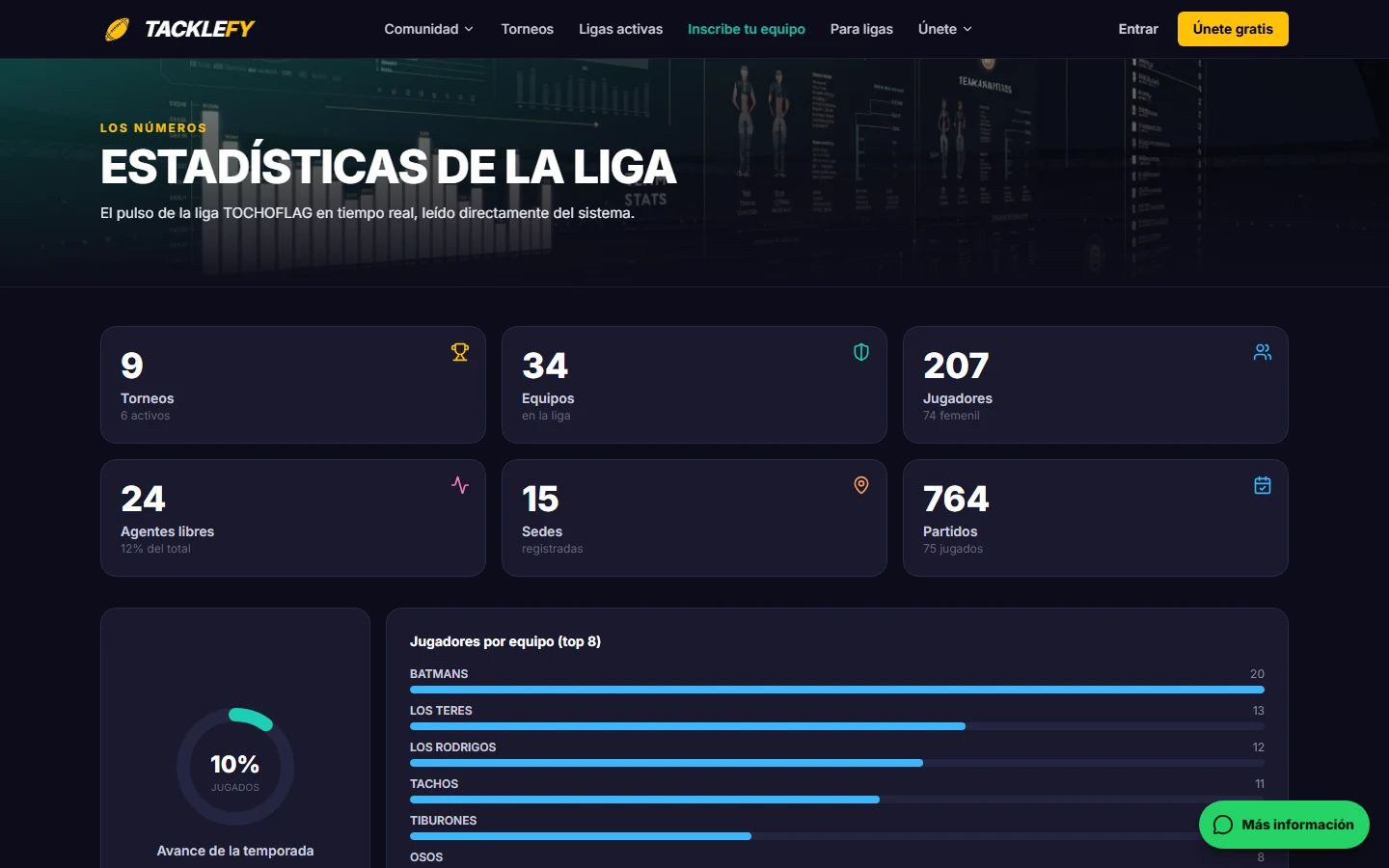Click the chat bubble icon in Más información
This screenshot has height=868, width=1389.
tap(1223, 825)
